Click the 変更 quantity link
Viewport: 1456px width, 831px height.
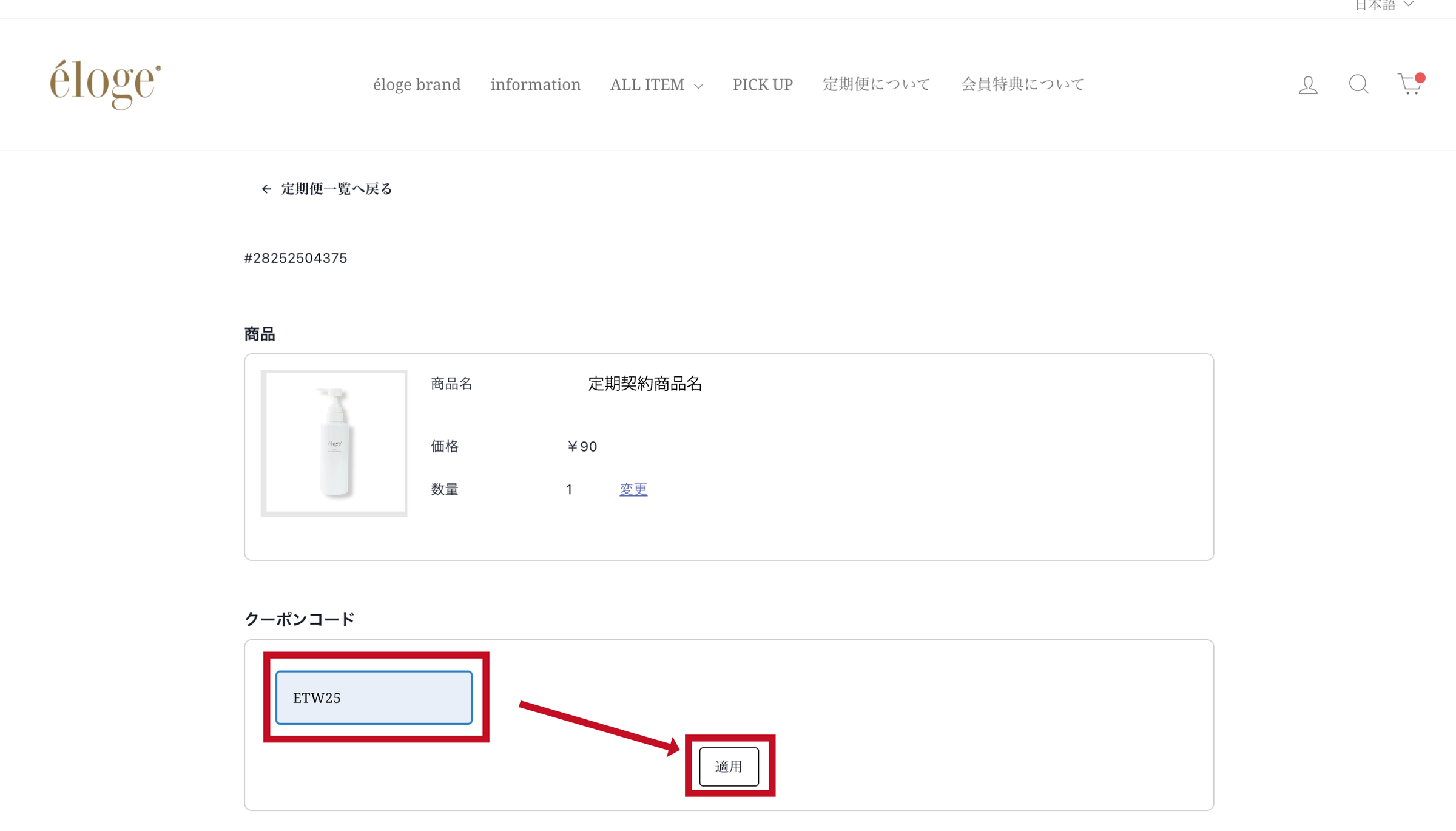(633, 489)
